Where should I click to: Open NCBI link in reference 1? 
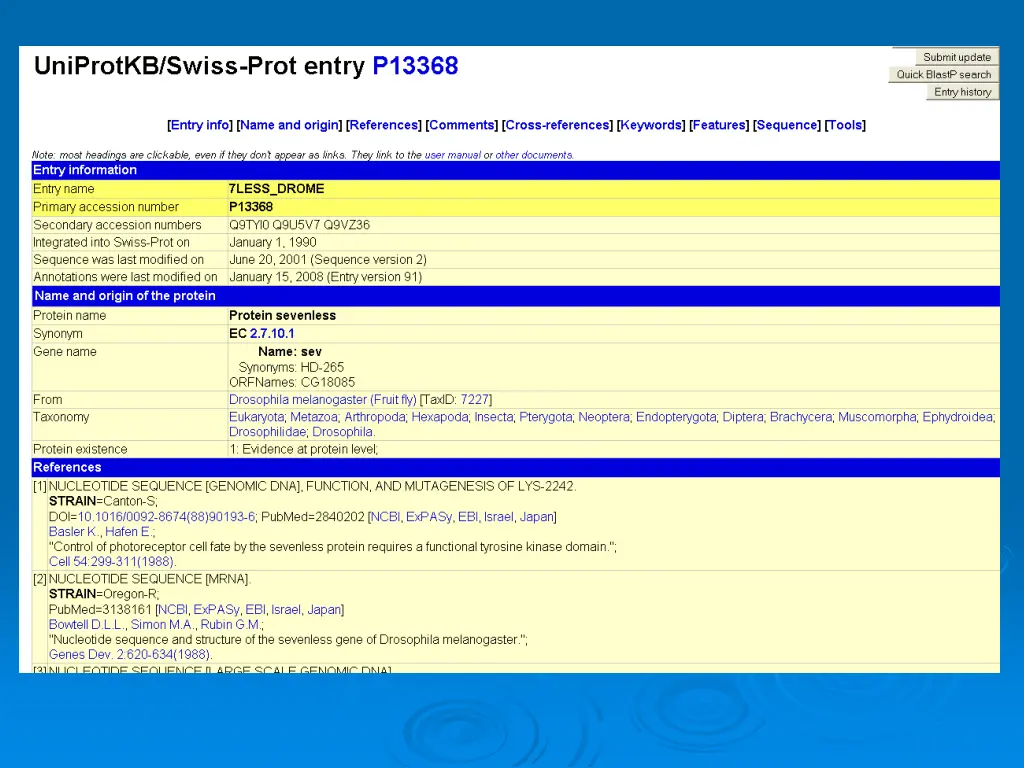[385, 517]
